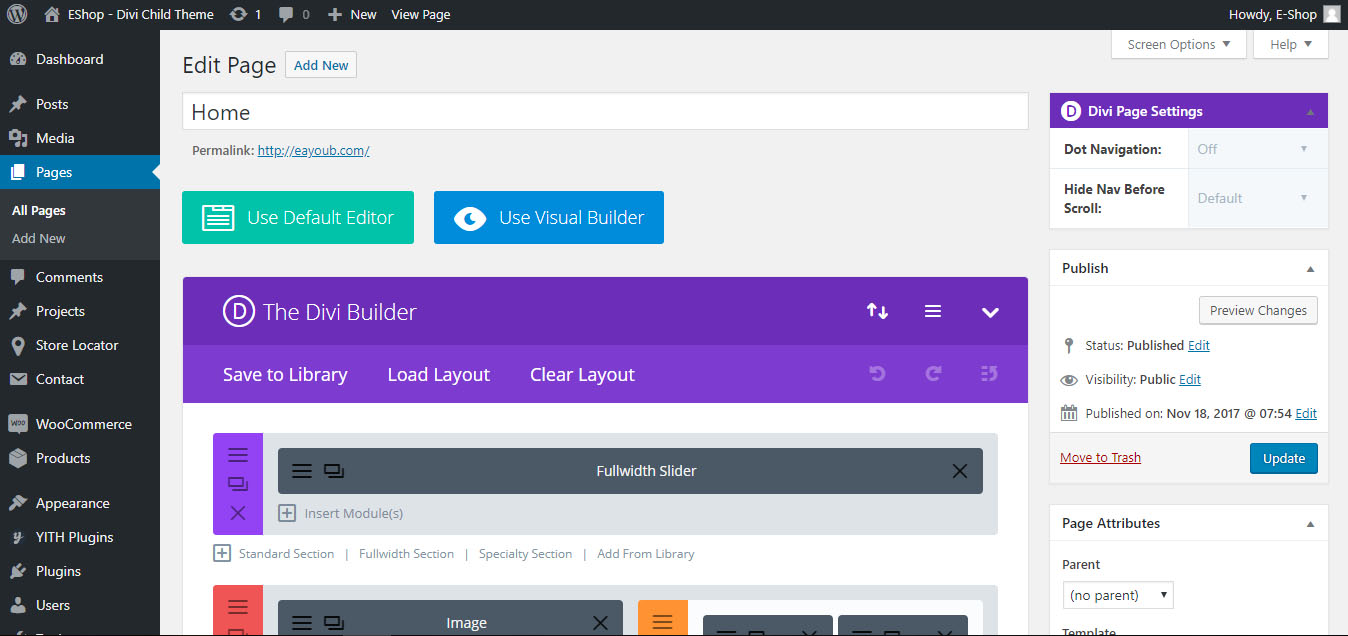Open Howdy, E-Shop account menu
Image resolution: width=1348 pixels, height=636 pixels.
[x=1284, y=14]
